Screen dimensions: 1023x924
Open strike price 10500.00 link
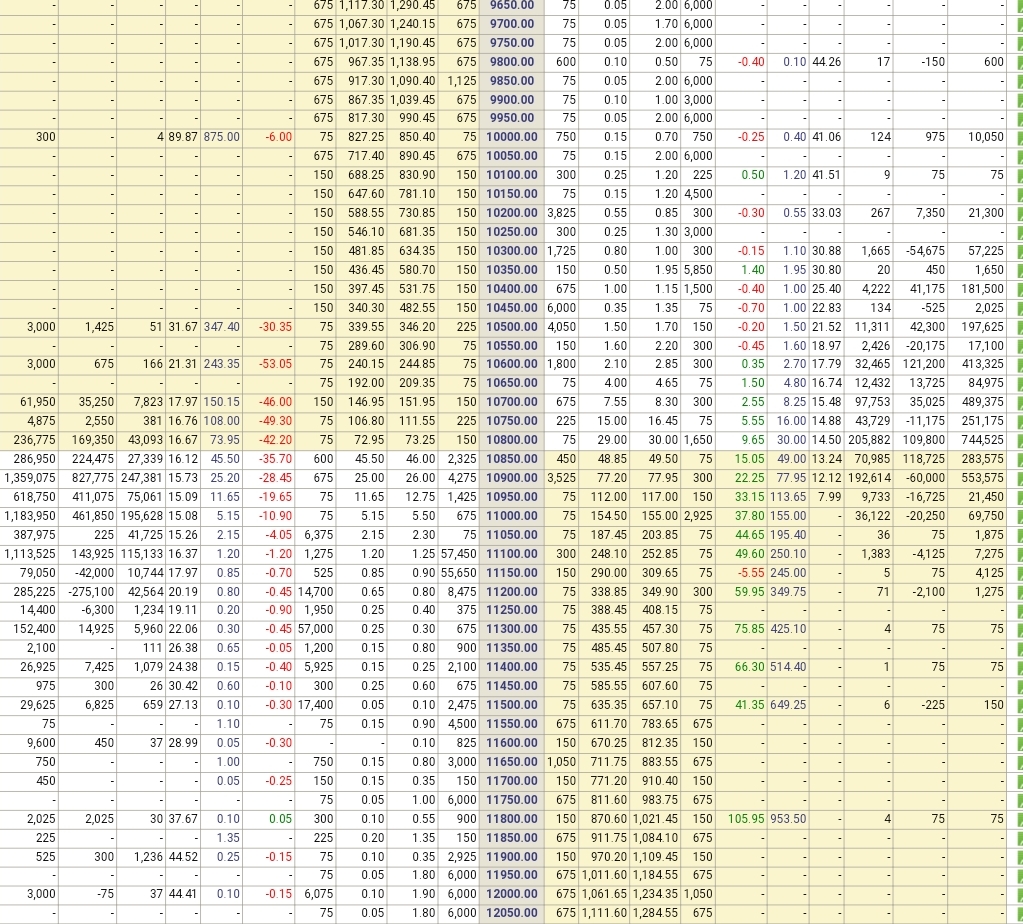[512, 327]
